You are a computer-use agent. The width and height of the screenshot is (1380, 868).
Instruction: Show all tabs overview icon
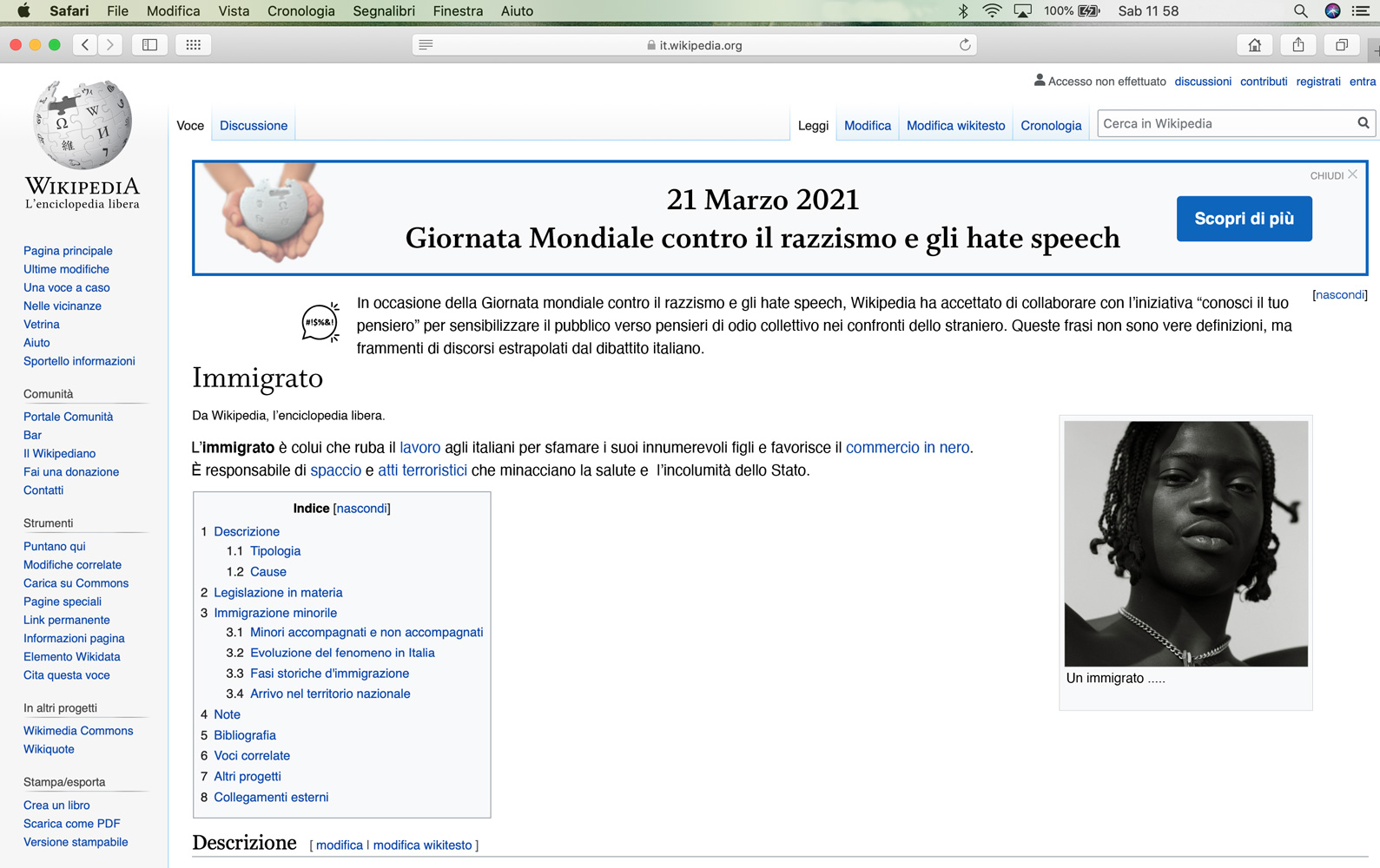point(1342,45)
